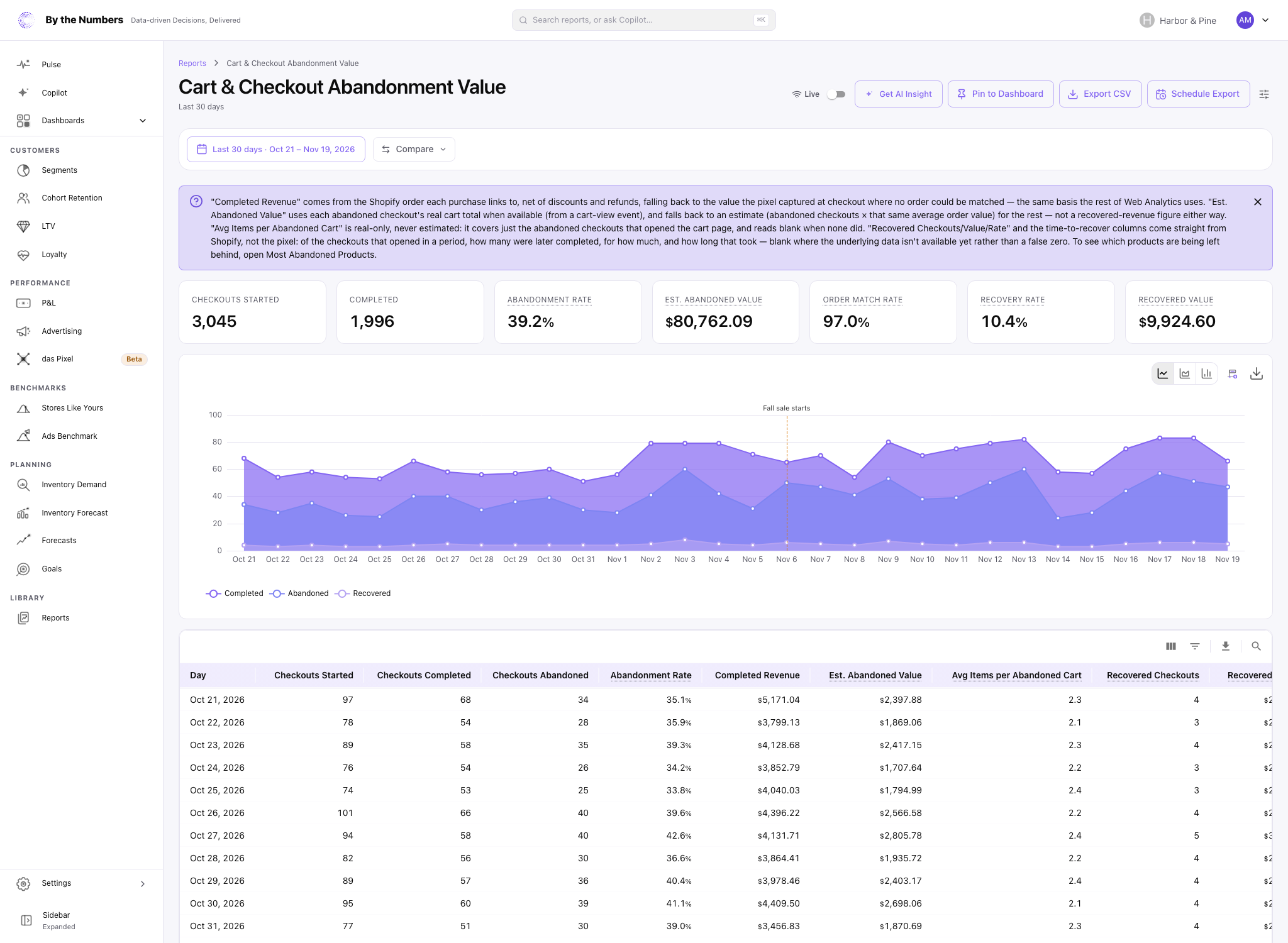Open Advertising megaphone item

pyautogui.click(x=81, y=331)
